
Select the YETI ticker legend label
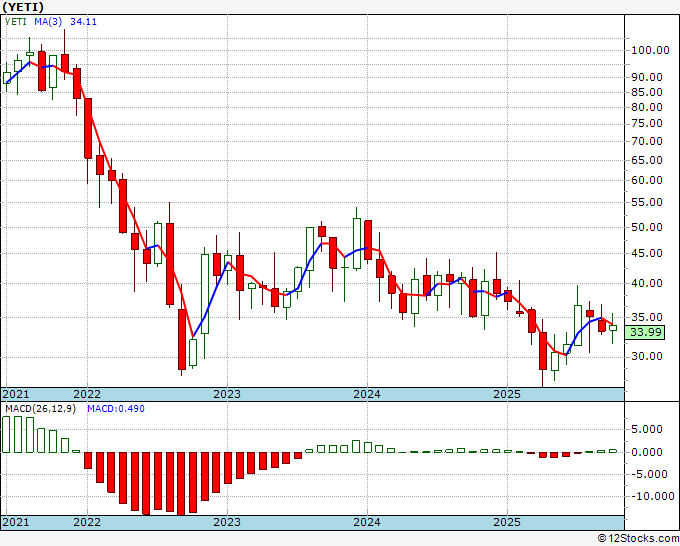[x=16, y=21]
